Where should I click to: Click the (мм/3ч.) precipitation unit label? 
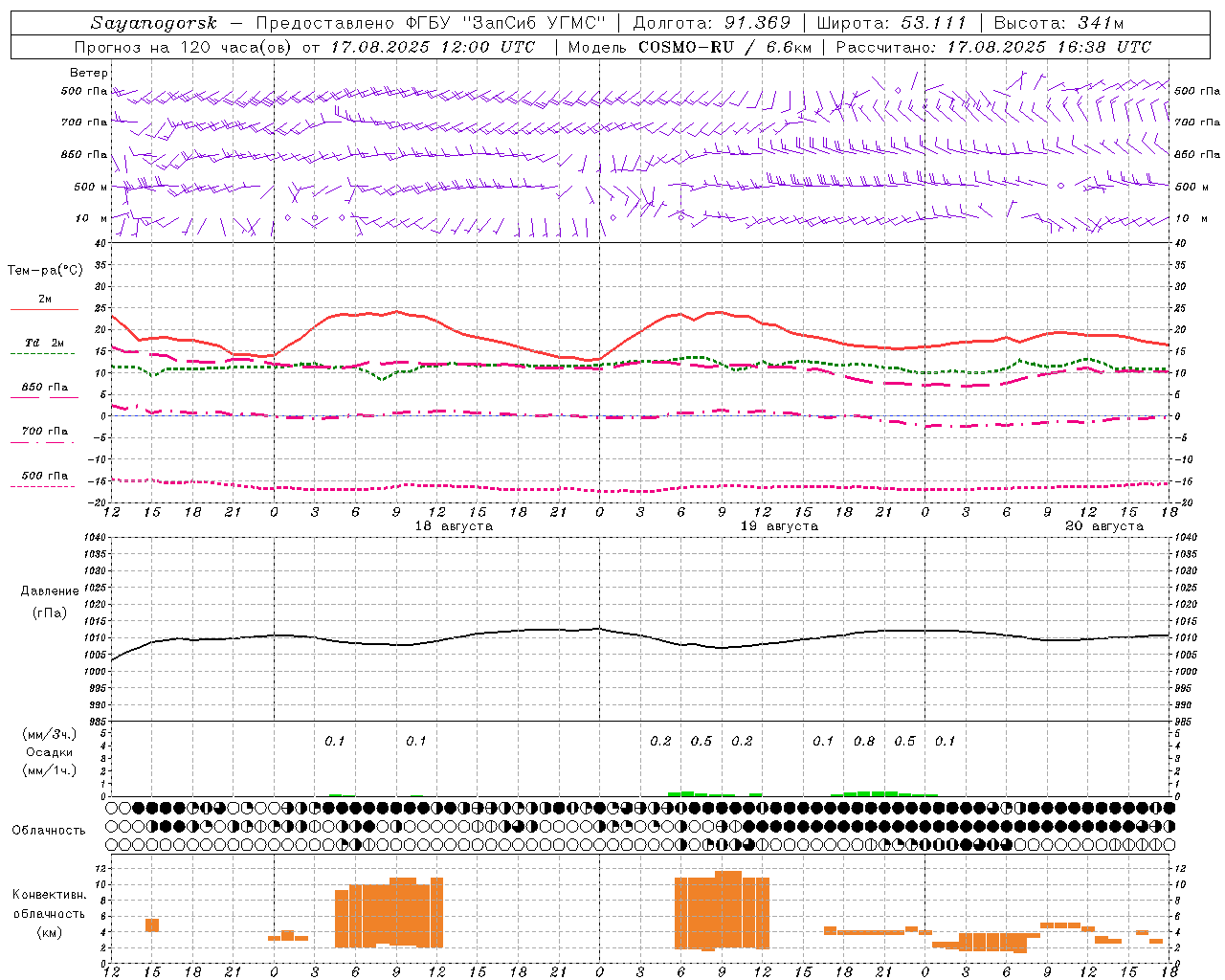[50, 734]
